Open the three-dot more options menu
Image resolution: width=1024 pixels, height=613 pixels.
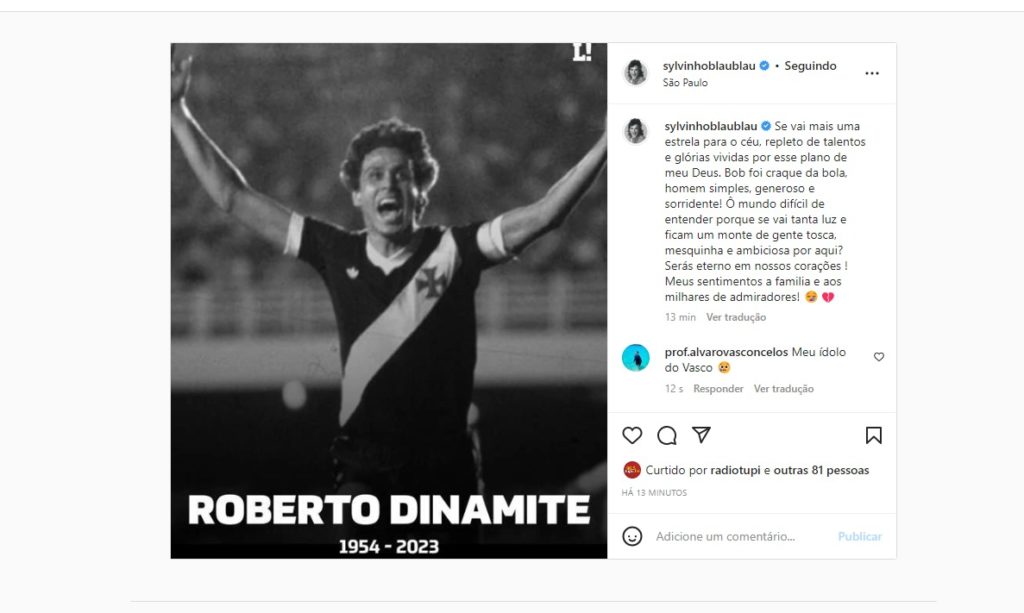click(x=872, y=73)
